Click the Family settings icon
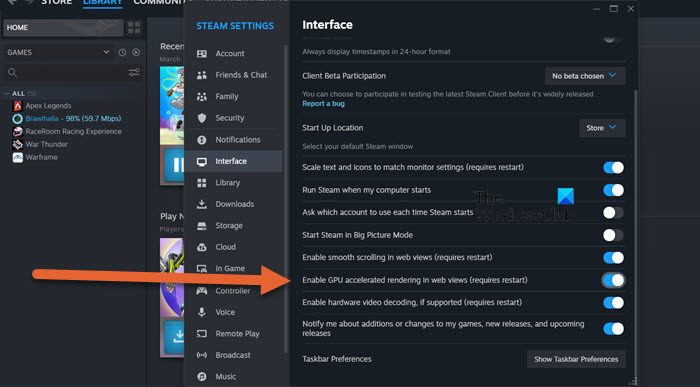The width and height of the screenshot is (700, 387). tap(202, 96)
